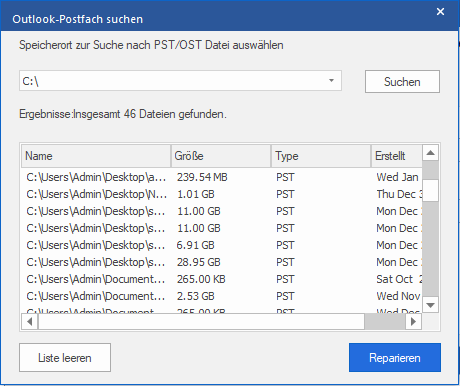
Task: Click the vertical scrollbar down arrow
Action: click(431, 305)
